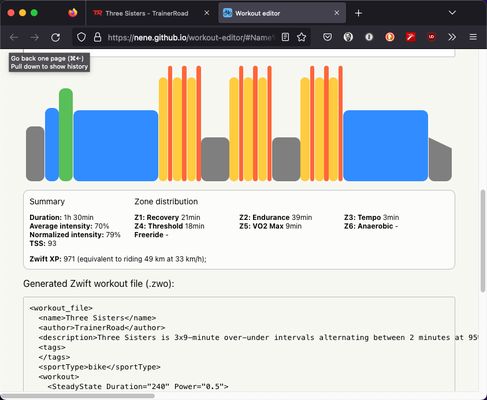Screen dimensions: 487x400
Task: Reload the page with refresh icon
Action: (55, 37)
